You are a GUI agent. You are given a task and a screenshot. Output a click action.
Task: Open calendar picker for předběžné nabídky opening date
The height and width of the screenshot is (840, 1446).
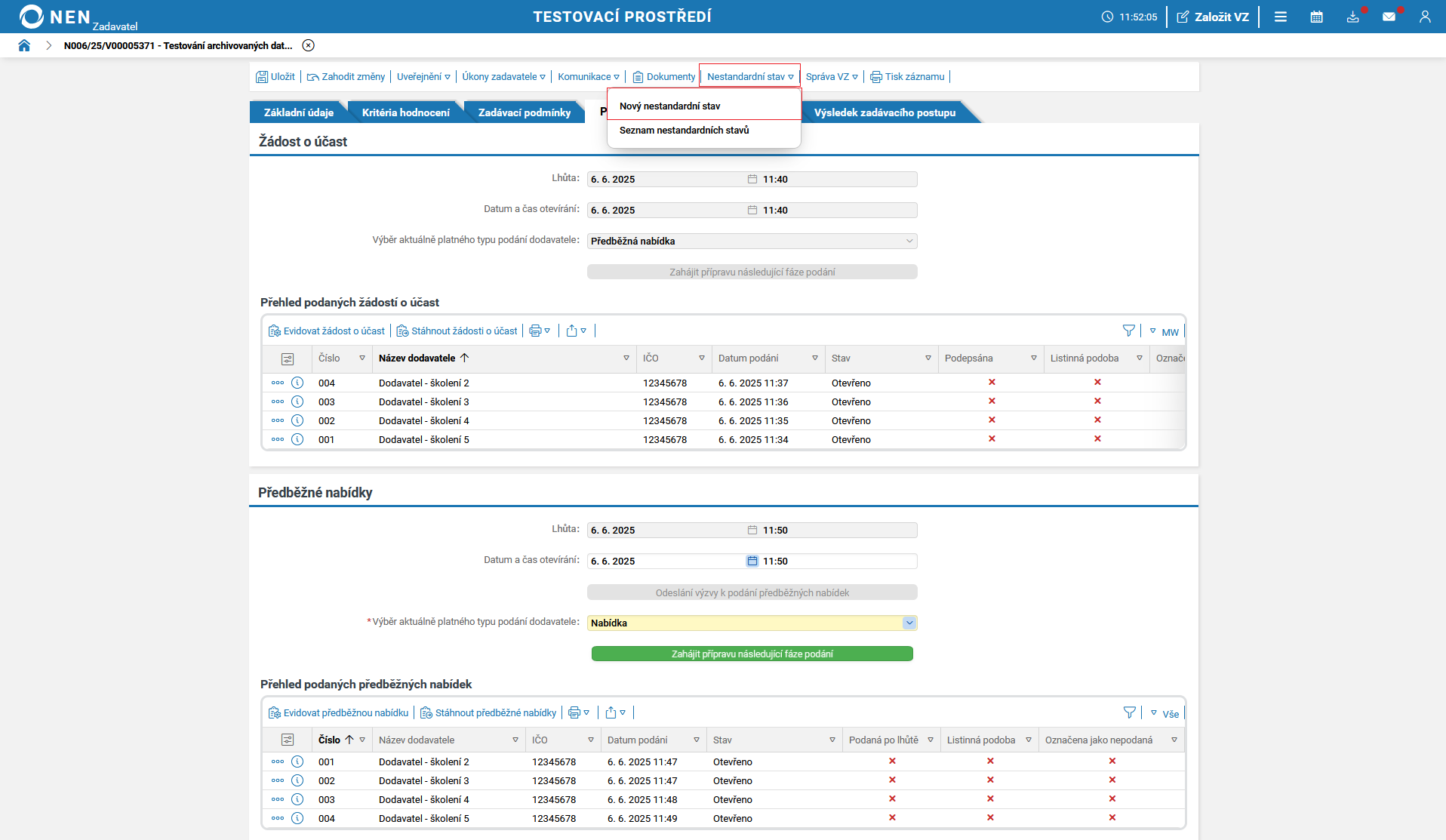point(752,561)
